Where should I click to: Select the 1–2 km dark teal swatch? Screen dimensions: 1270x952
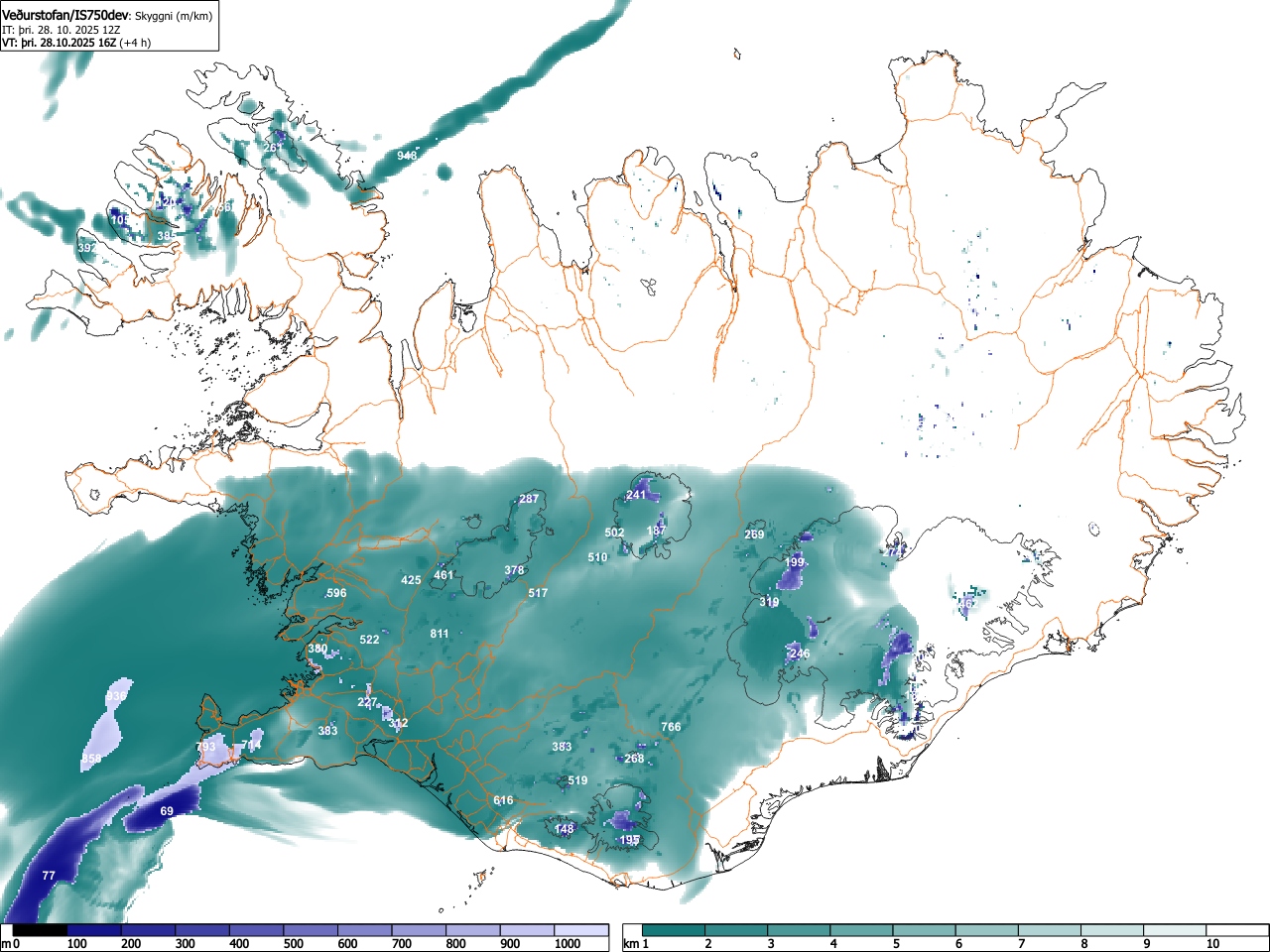click(674, 930)
